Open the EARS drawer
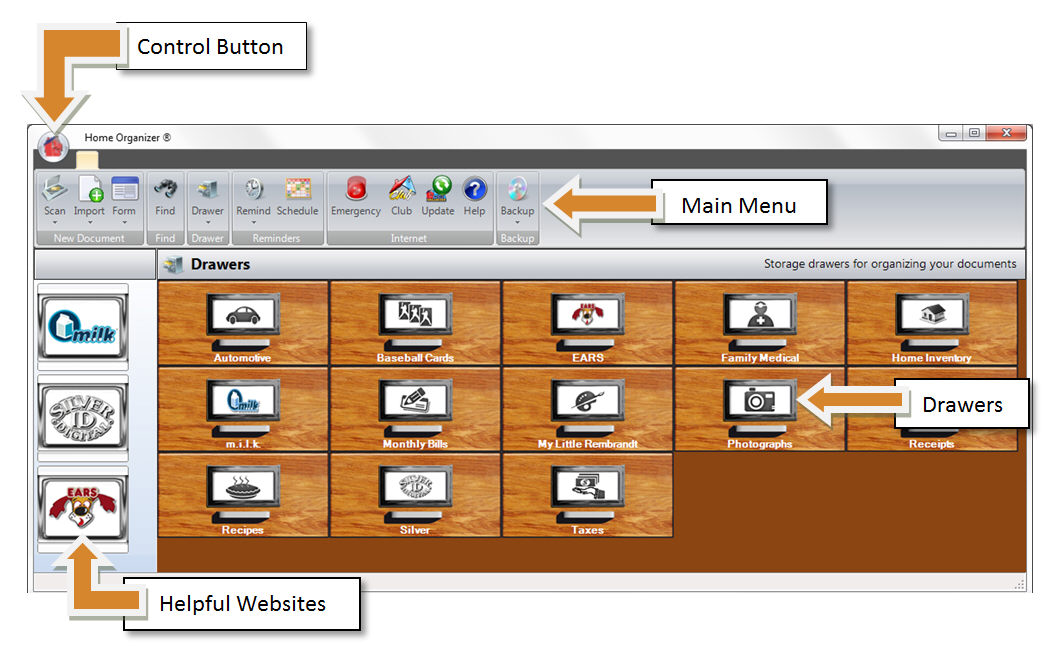Viewport: 1056px width, 670px height. click(x=588, y=323)
